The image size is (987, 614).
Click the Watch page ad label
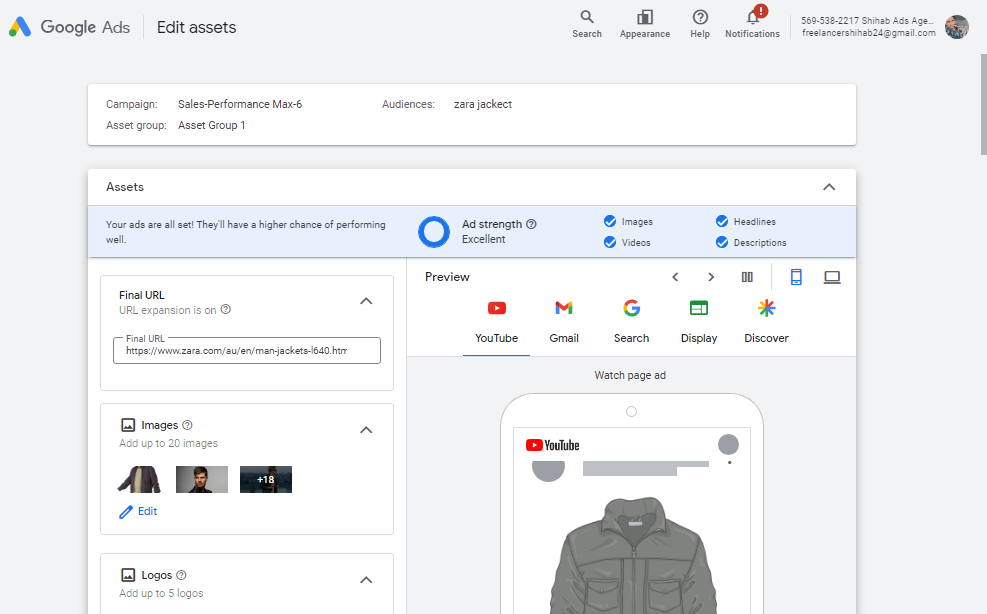pos(630,375)
